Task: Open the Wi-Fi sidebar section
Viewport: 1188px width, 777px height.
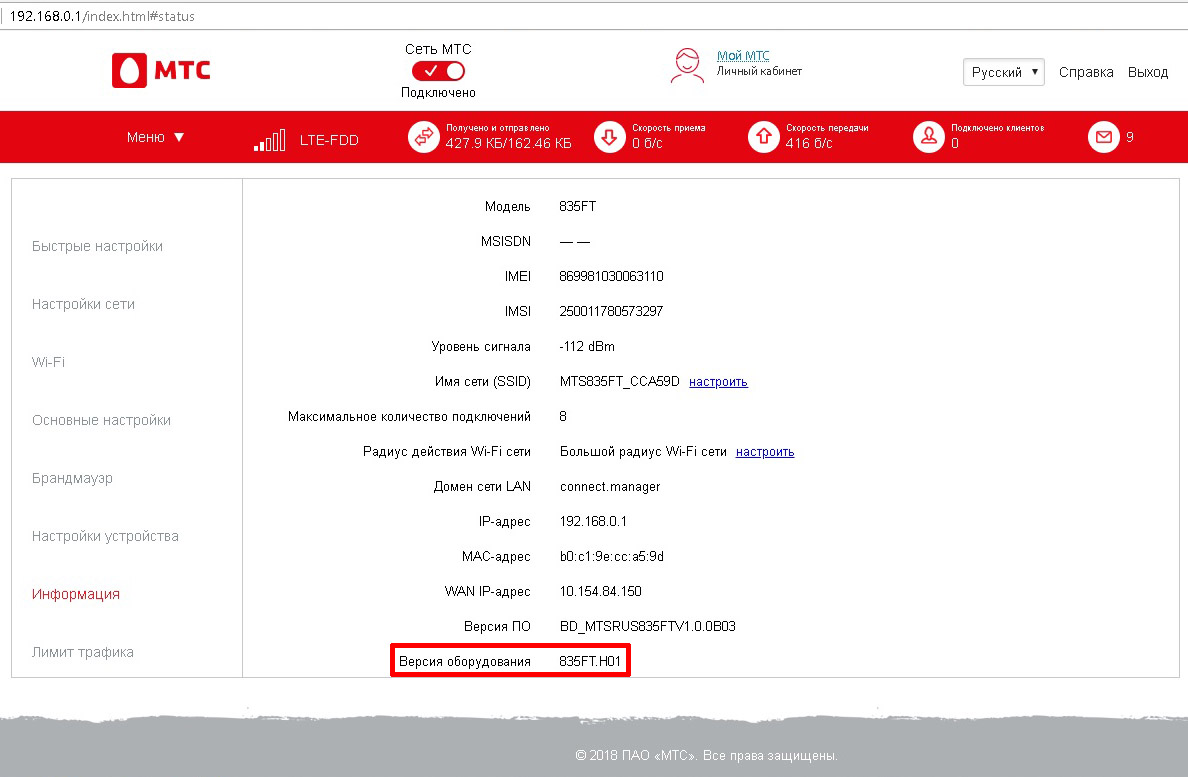Action: (48, 362)
